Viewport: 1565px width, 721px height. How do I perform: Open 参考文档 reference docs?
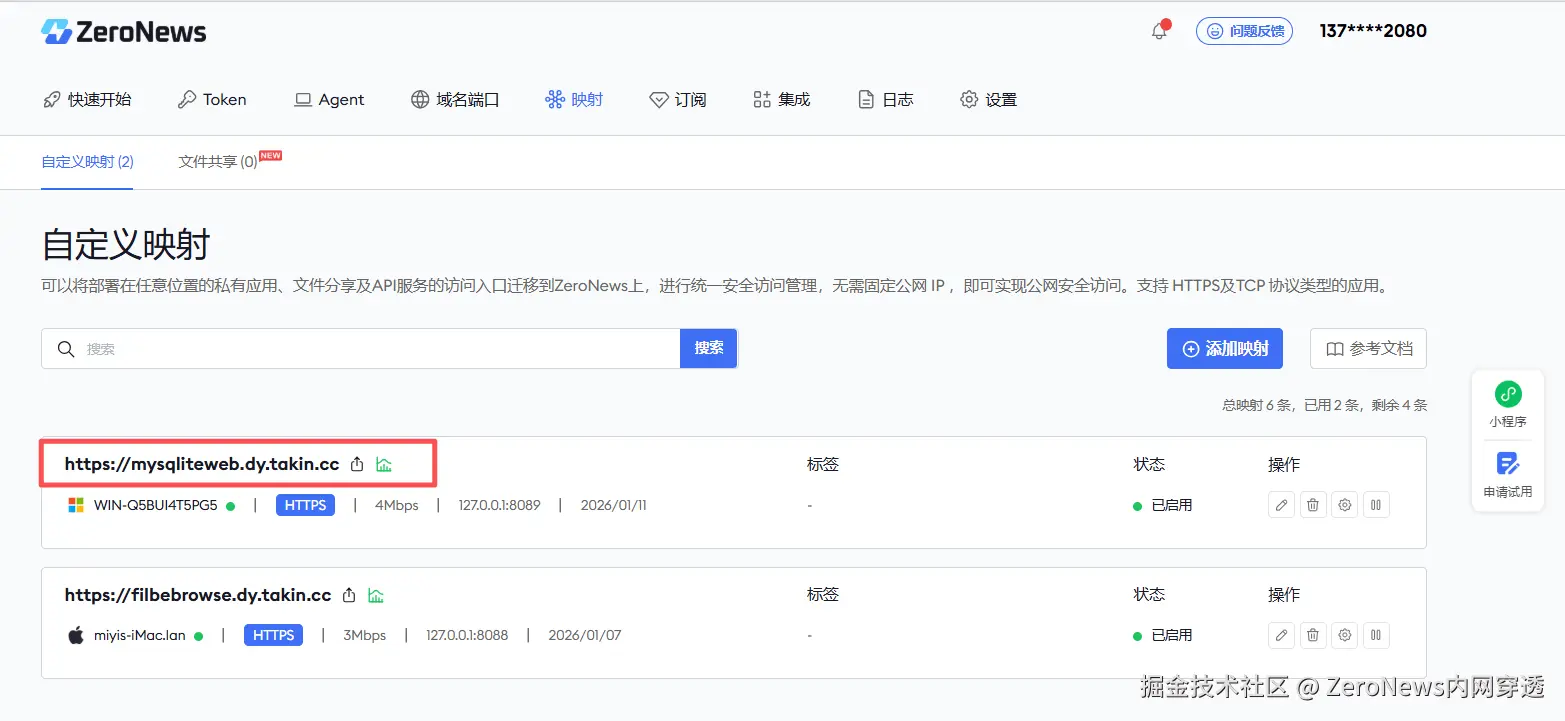point(1368,349)
